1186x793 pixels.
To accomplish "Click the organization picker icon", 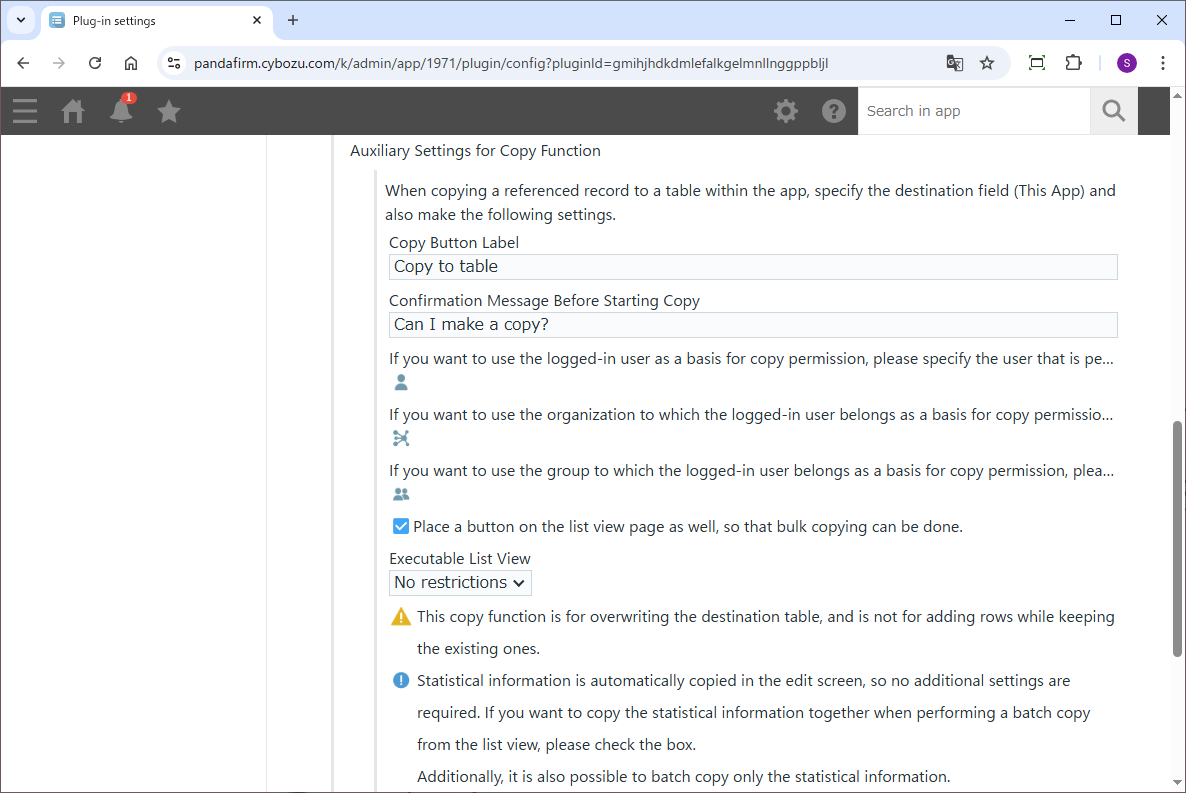I will pos(401,438).
